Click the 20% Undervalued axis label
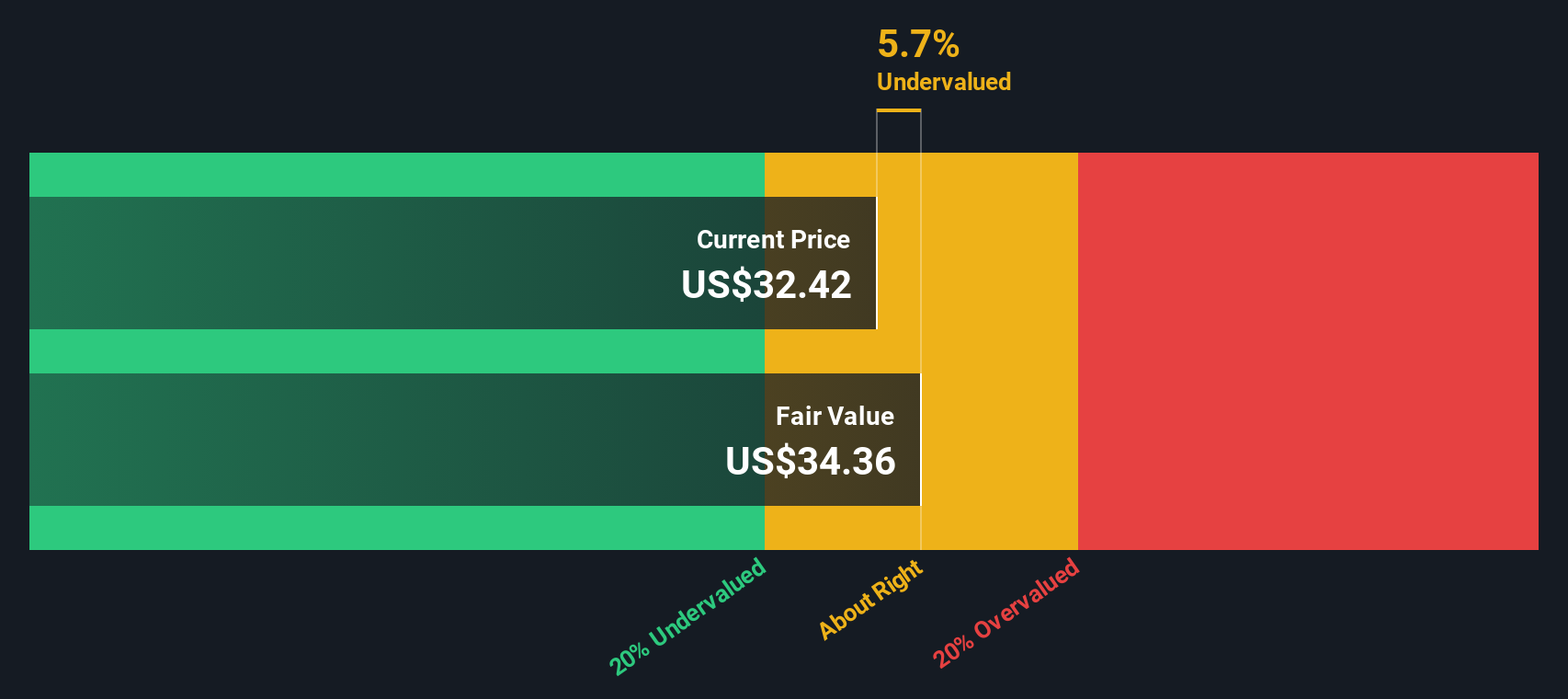The width and height of the screenshot is (1568, 699). pos(687,616)
